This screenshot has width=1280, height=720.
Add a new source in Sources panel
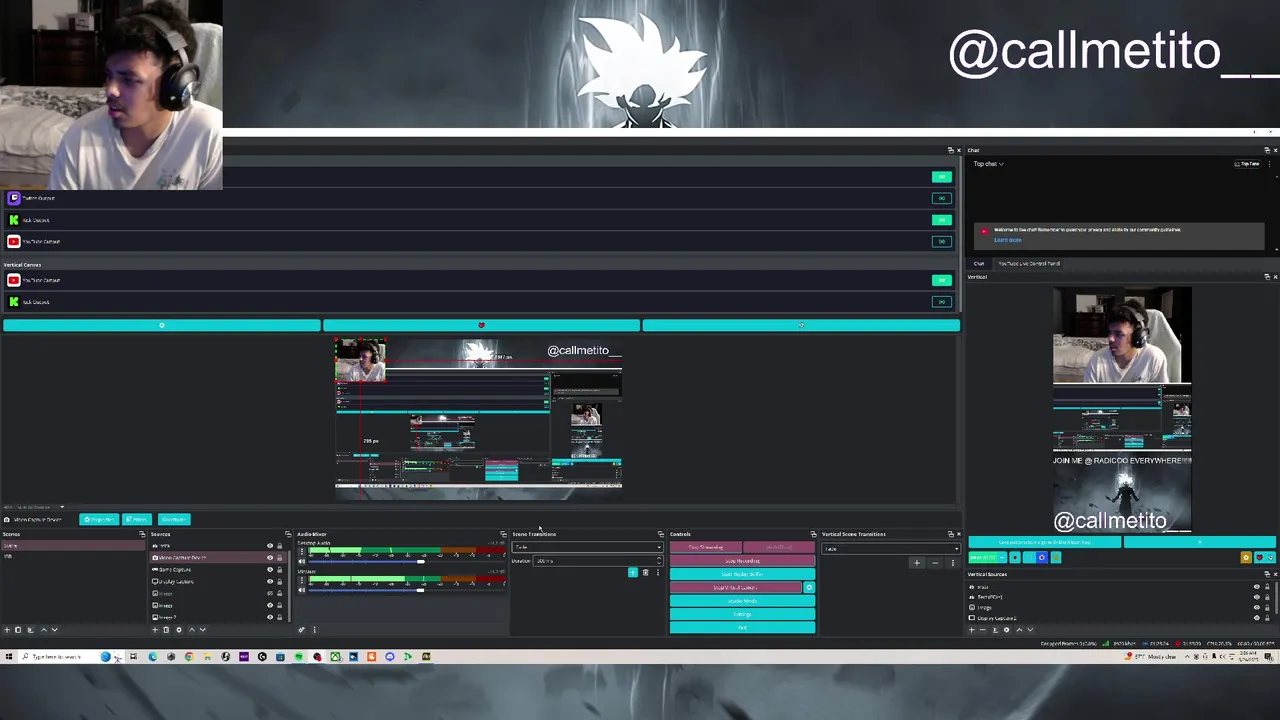[155, 630]
